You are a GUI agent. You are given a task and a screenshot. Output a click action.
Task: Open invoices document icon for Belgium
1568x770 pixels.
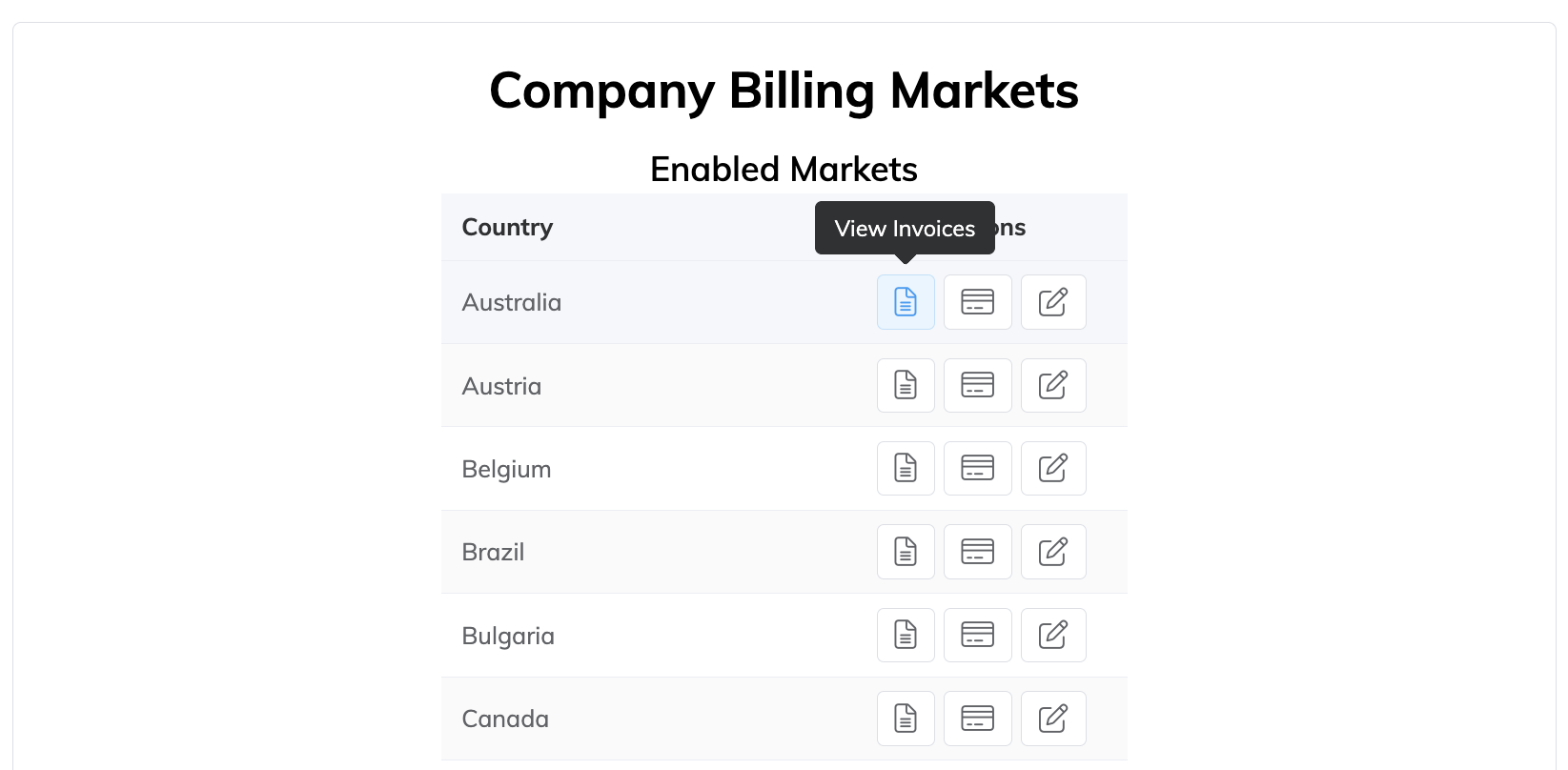[x=906, y=468]
